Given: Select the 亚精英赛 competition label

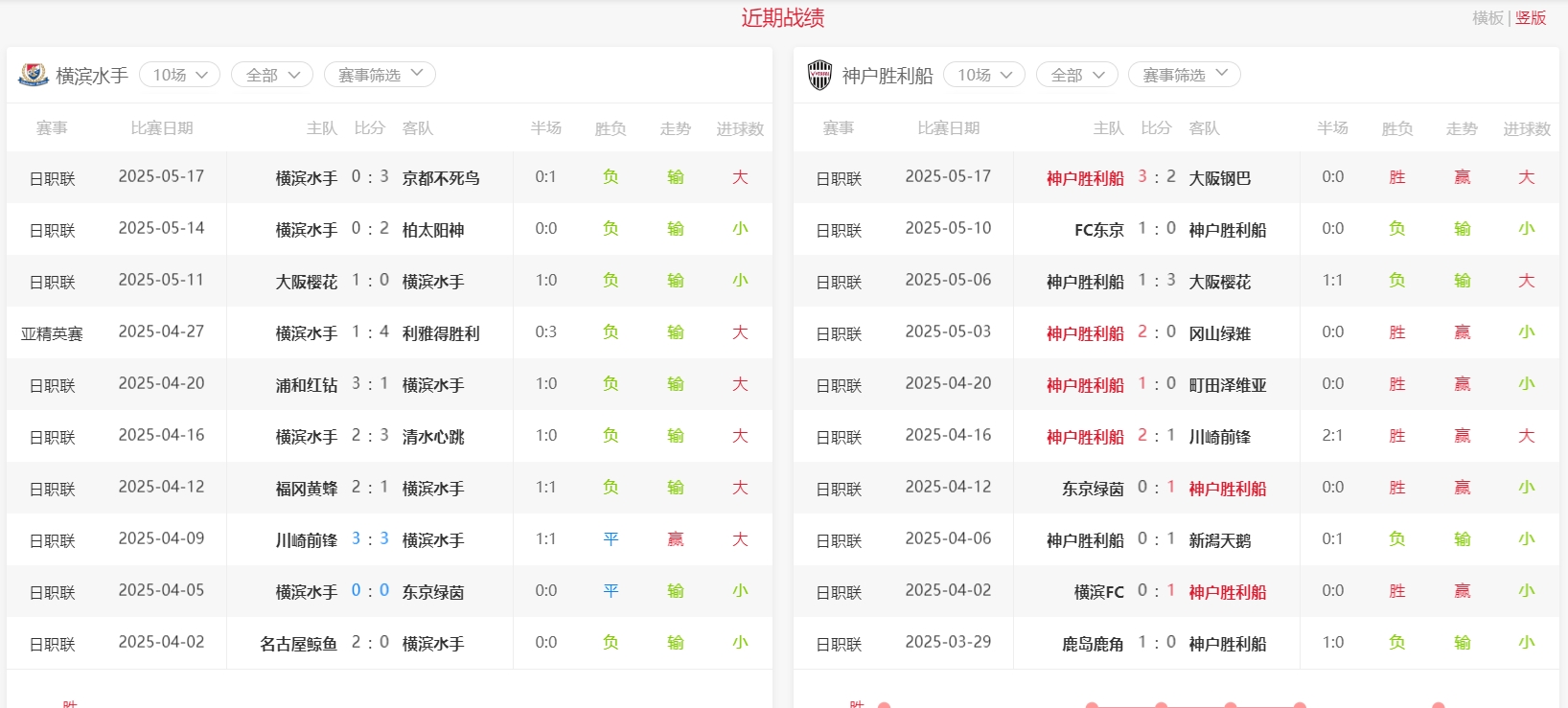Looking at the screenshot, I should [x=52, y=333].
